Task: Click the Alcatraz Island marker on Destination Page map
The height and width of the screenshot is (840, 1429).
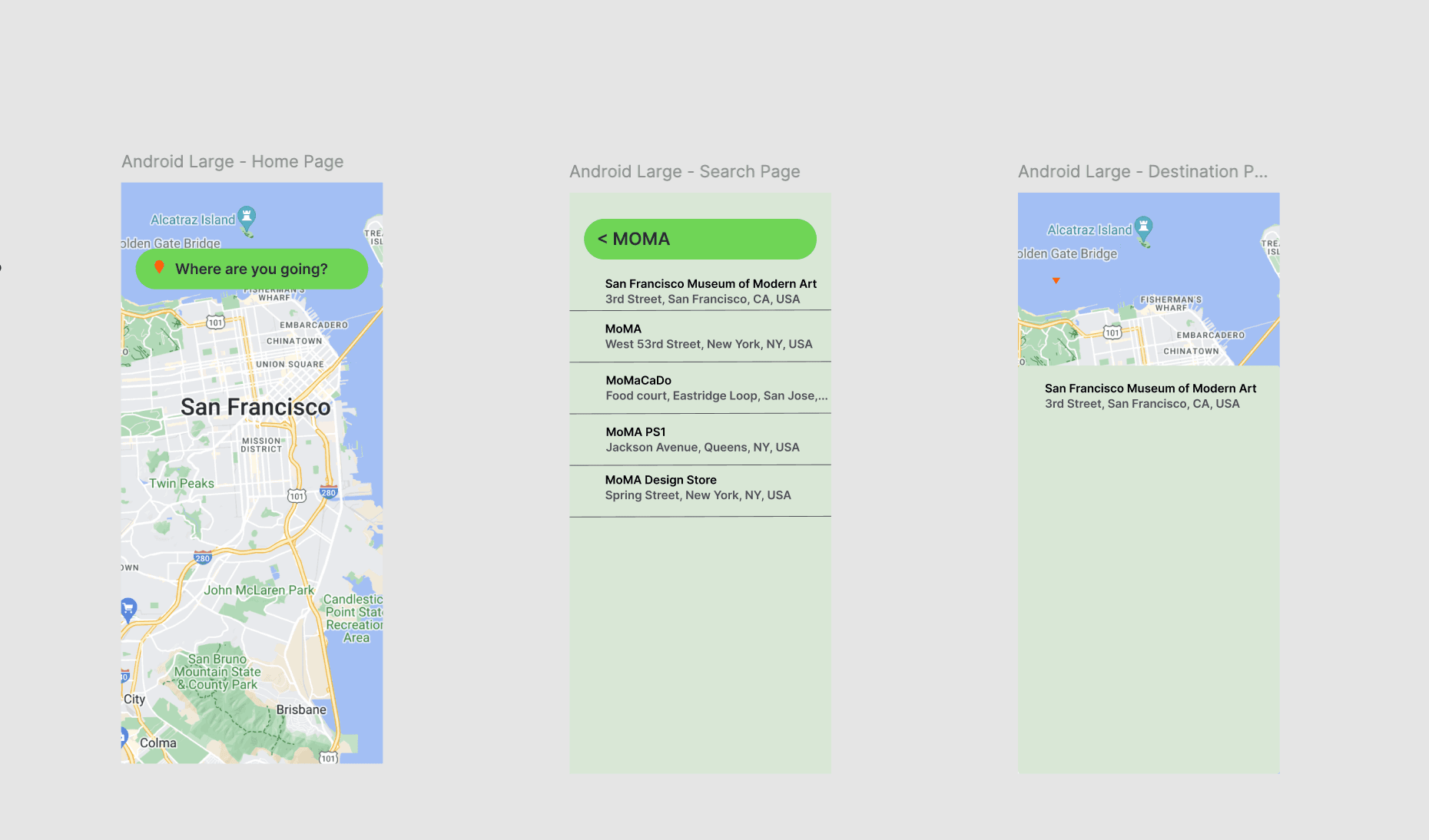Action: (x=1144, y=230)
